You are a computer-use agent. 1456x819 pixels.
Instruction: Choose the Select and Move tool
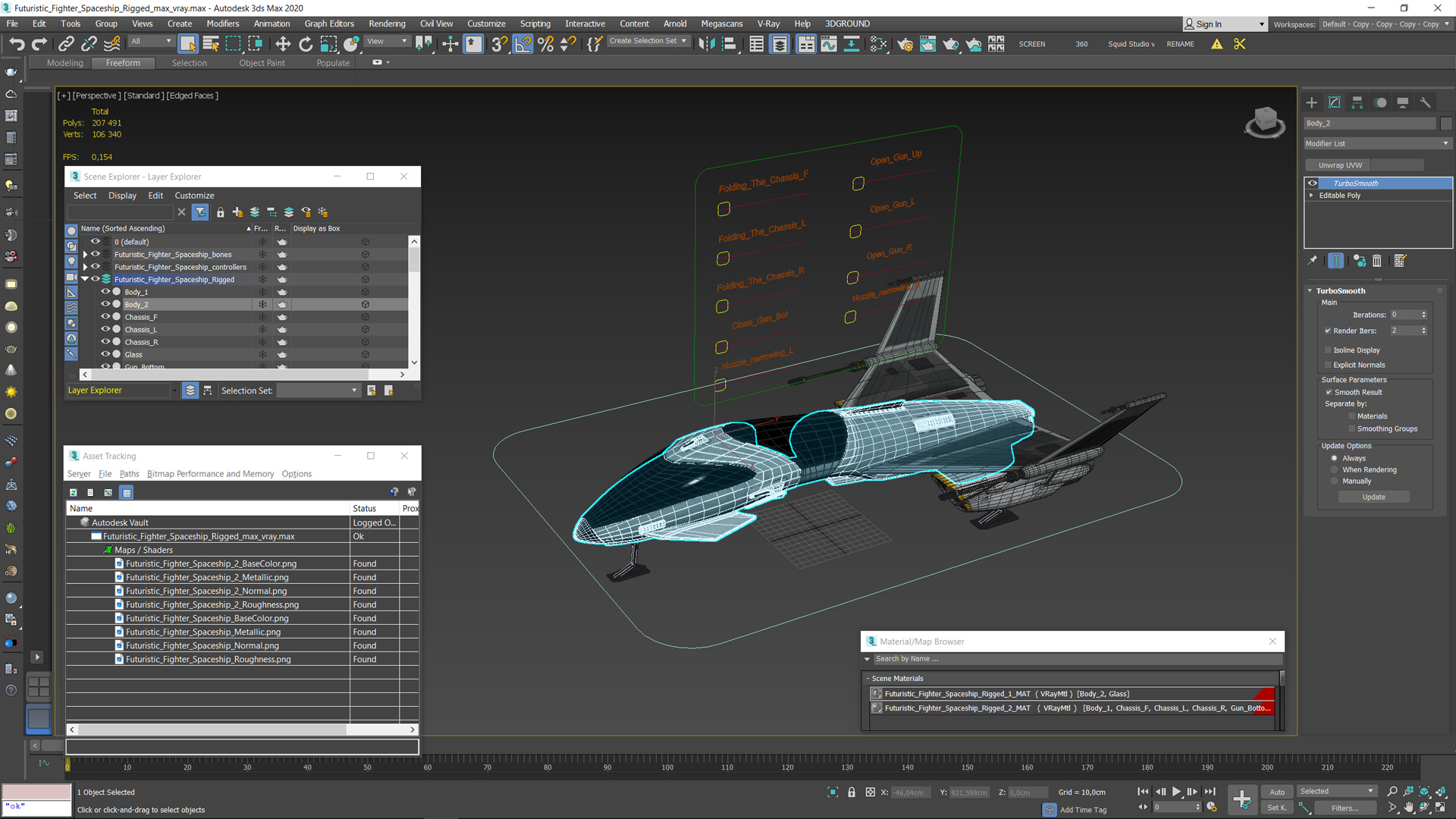(x=283, y=44)
